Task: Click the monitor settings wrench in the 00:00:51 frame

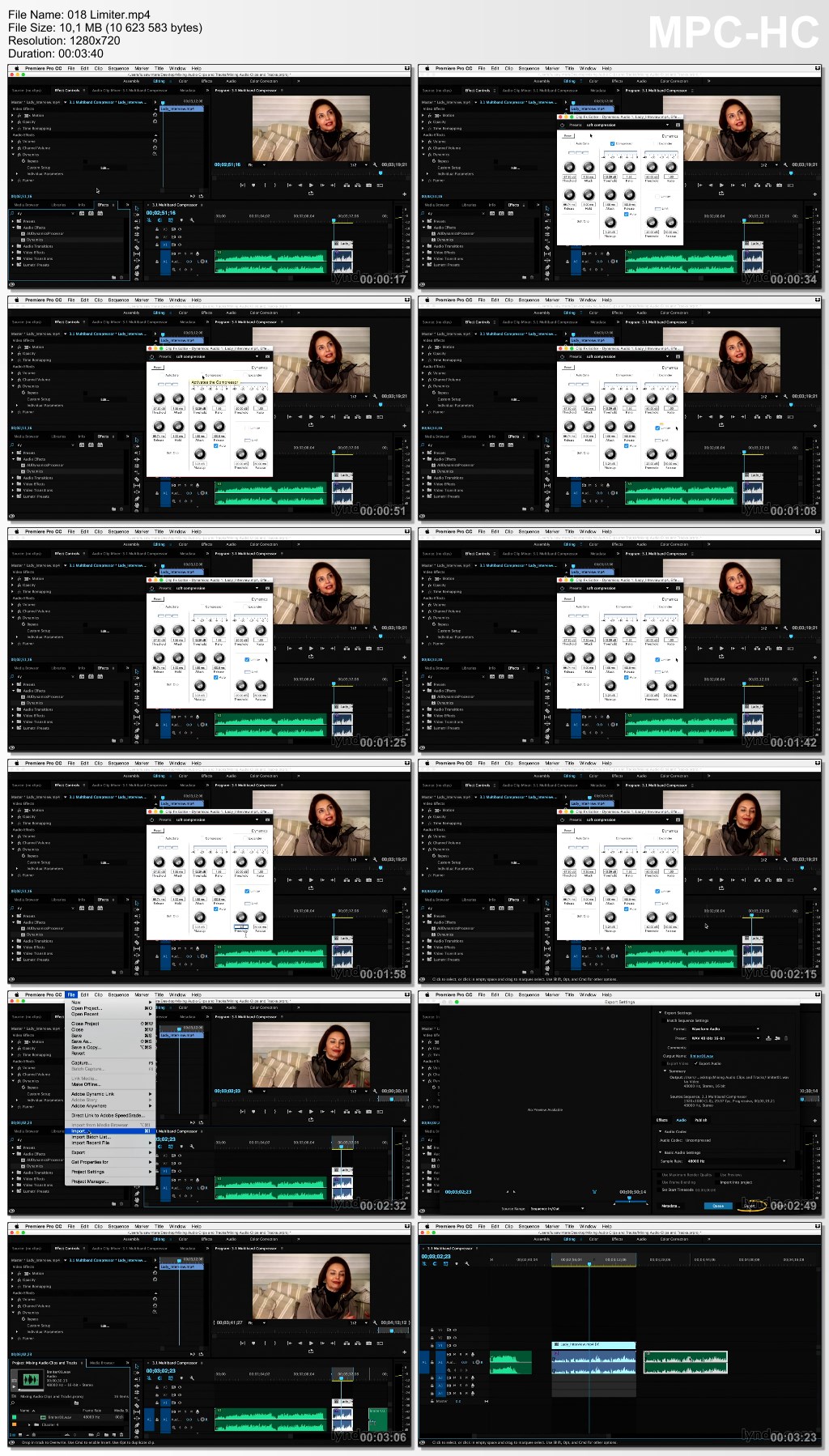Action: tap(375, 396)
